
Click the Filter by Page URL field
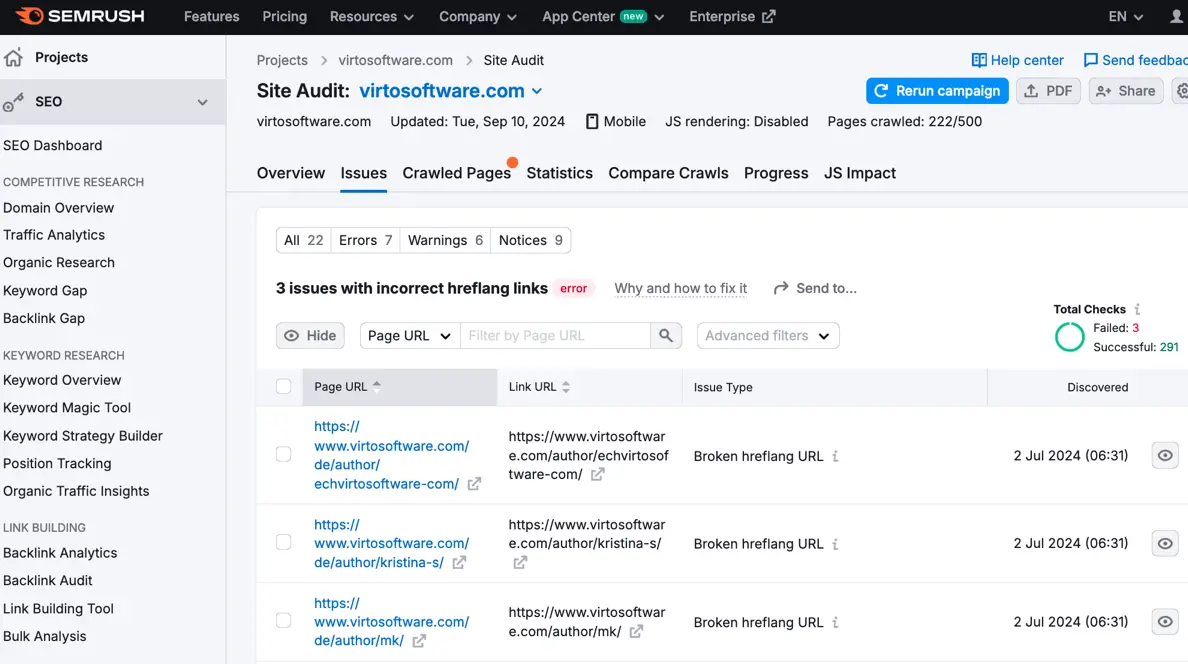coord(555,336)
